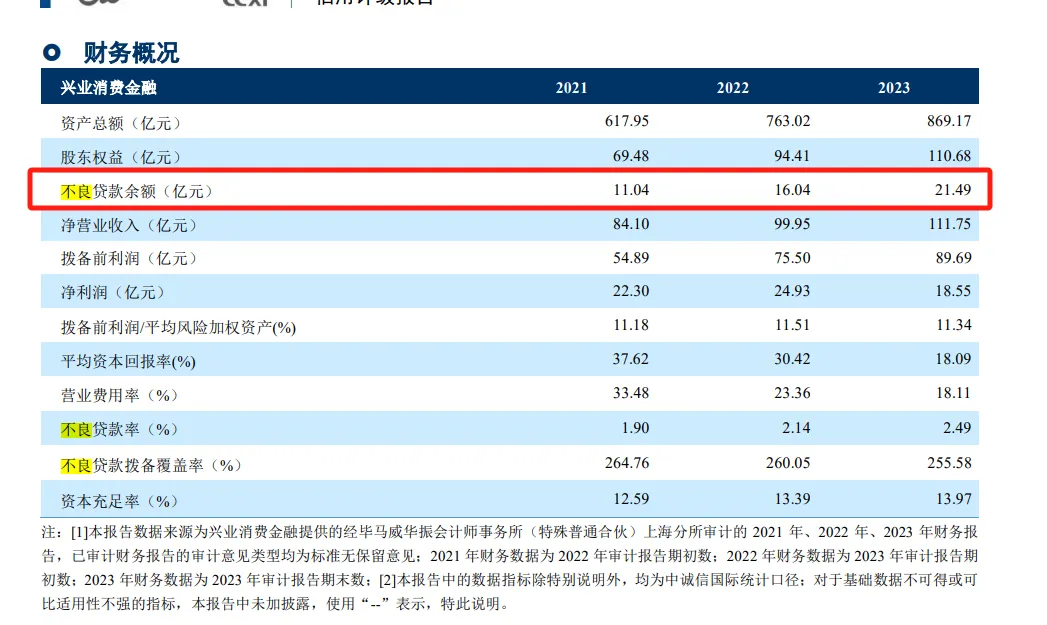Click the 255.58 provision coverage value

pyautogui.click(x=949, y=463)
